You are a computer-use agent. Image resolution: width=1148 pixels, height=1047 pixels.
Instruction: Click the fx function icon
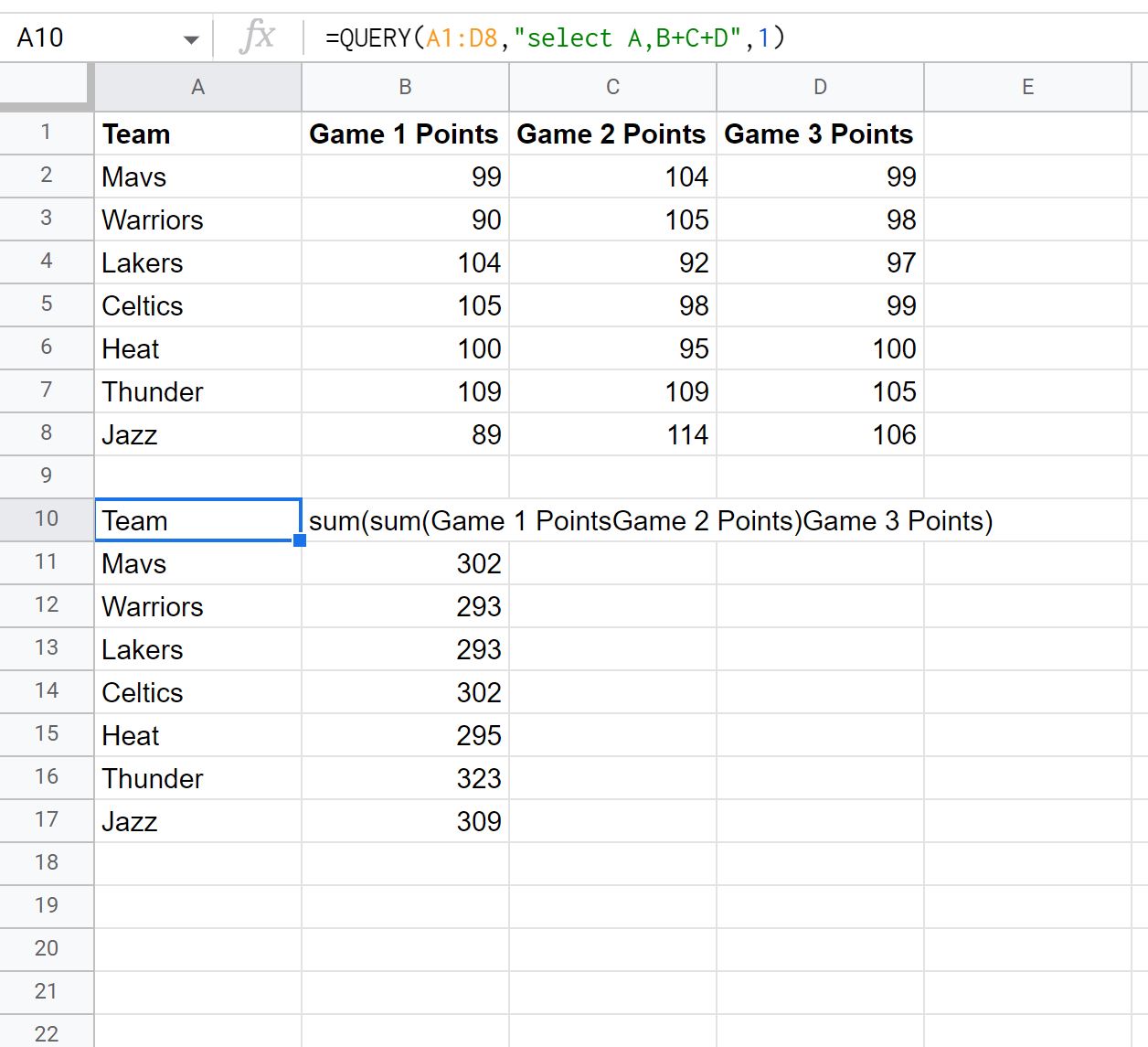coord(257,37)
